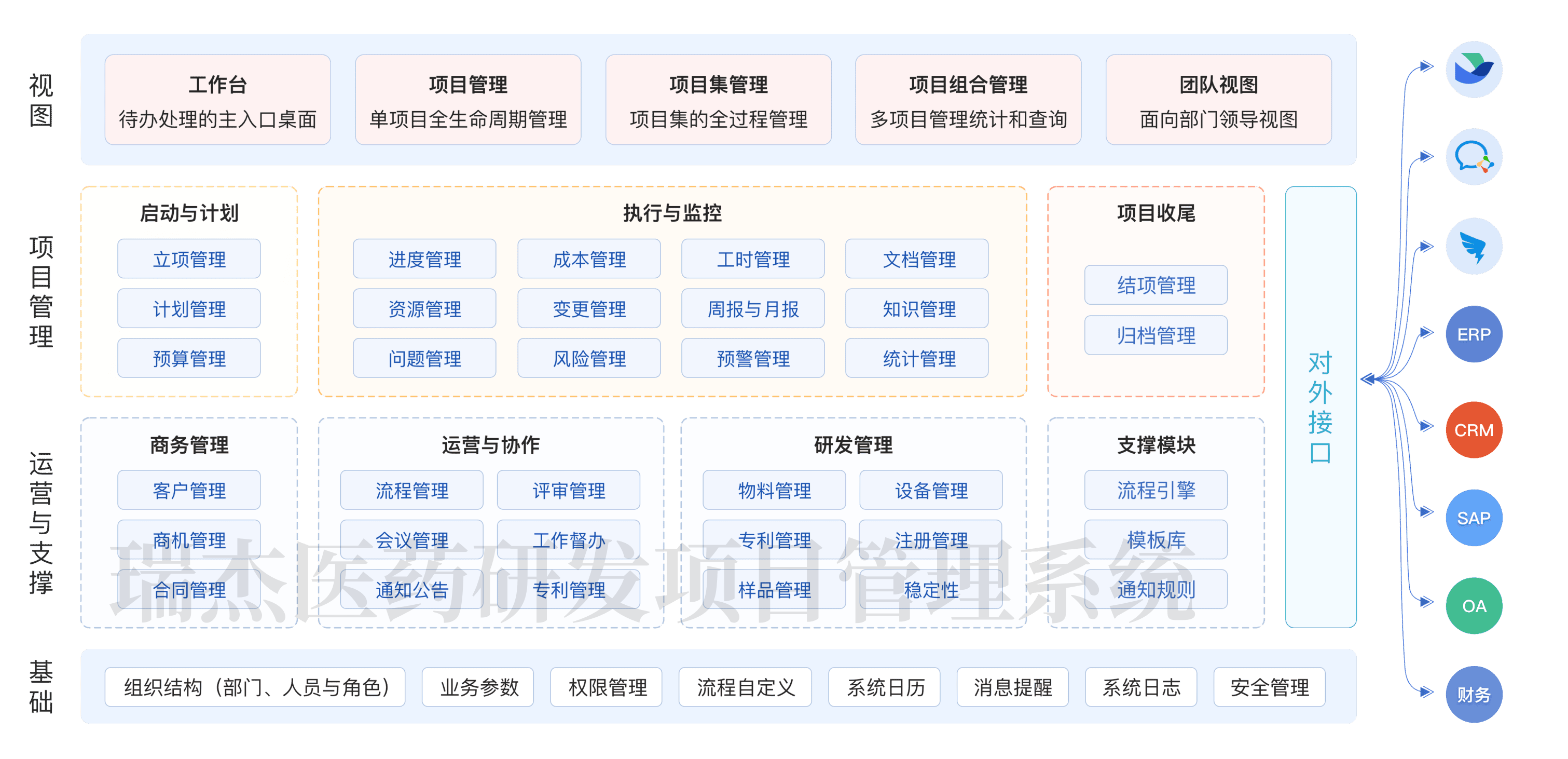Click the 对外接口 vertical panel
Viewport: 1568px width, 759px height.
[x=1321, y=407]
